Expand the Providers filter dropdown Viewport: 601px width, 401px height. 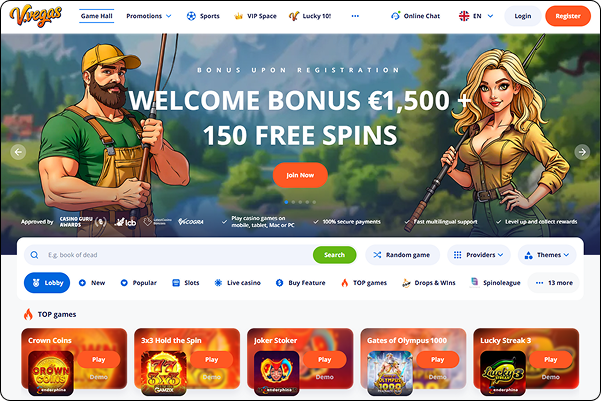point(478,255)
